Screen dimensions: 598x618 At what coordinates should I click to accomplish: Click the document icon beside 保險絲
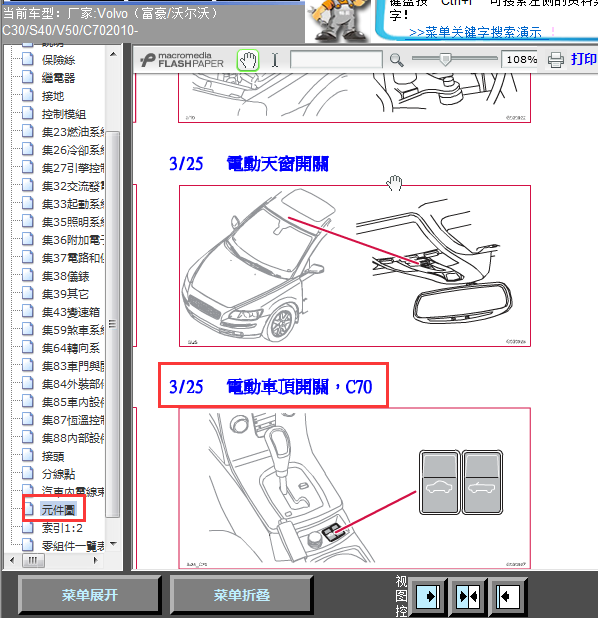(x=28, y=59)
